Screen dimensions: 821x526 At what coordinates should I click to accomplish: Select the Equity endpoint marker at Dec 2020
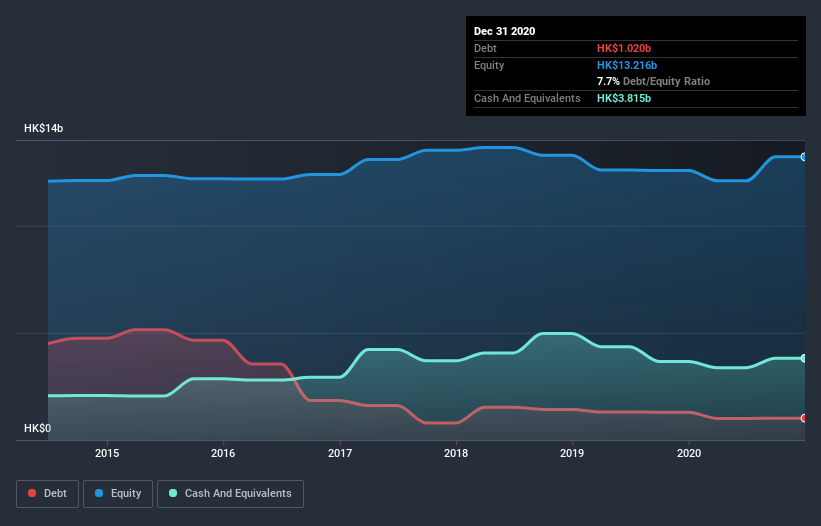[x=804, y=156]
